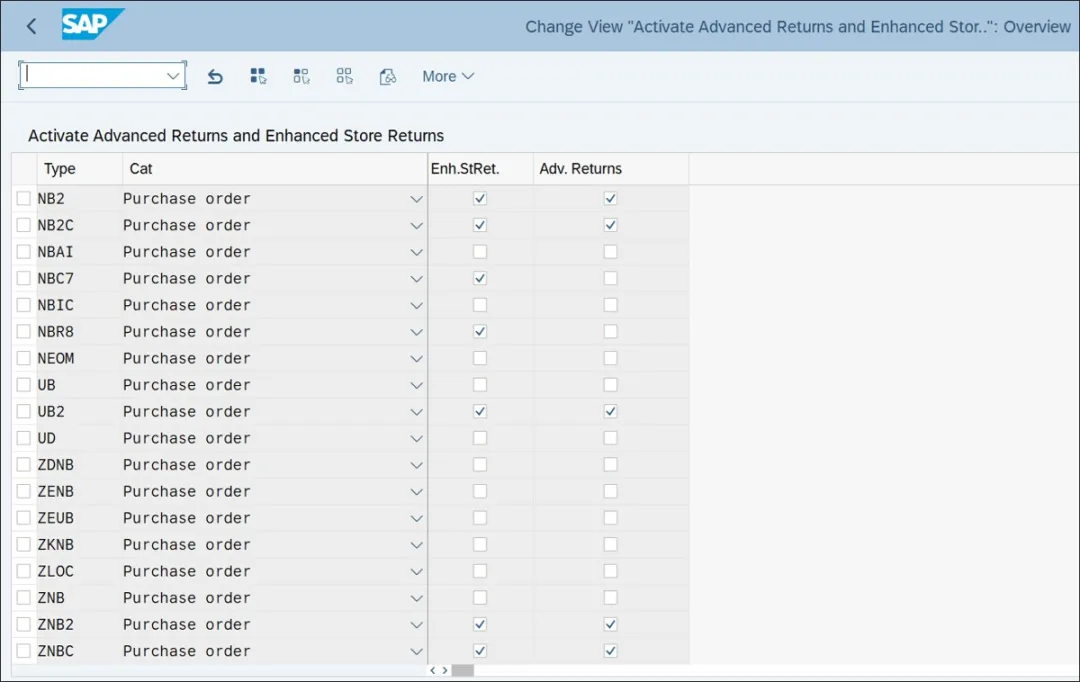The image size is (1080, 682).
Task: Click the display/glasses document toolbar icon
Action: point(388,76)
